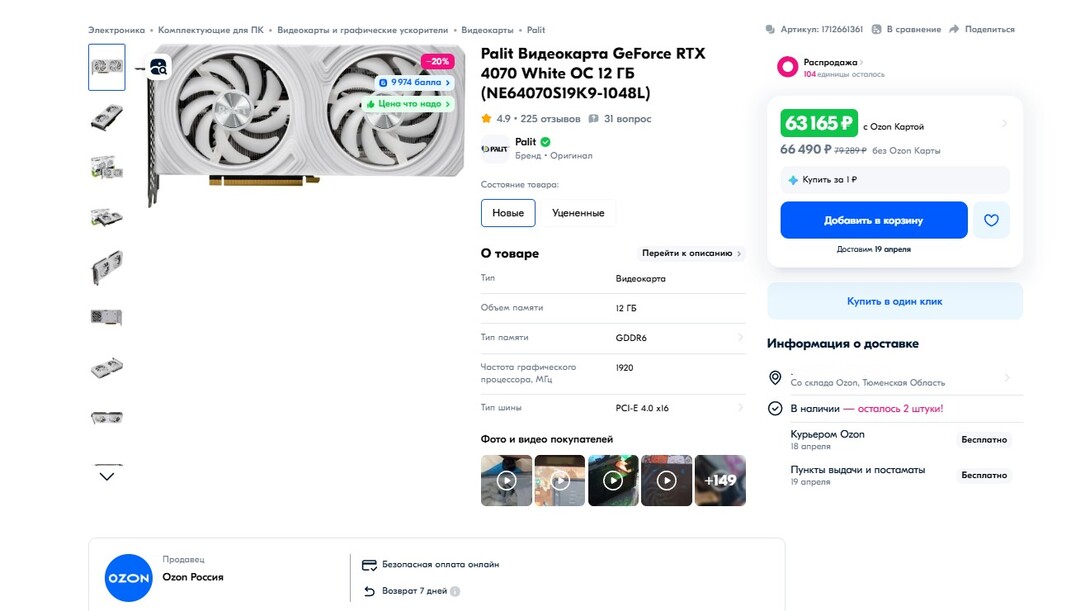This screenshot has width=1090, height=611.
Task: Select the Уцененные condition option
Action: coord(578,213)
